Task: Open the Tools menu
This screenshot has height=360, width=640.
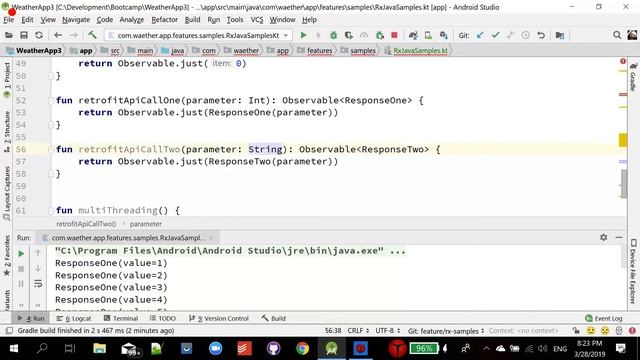Action: 235,20
